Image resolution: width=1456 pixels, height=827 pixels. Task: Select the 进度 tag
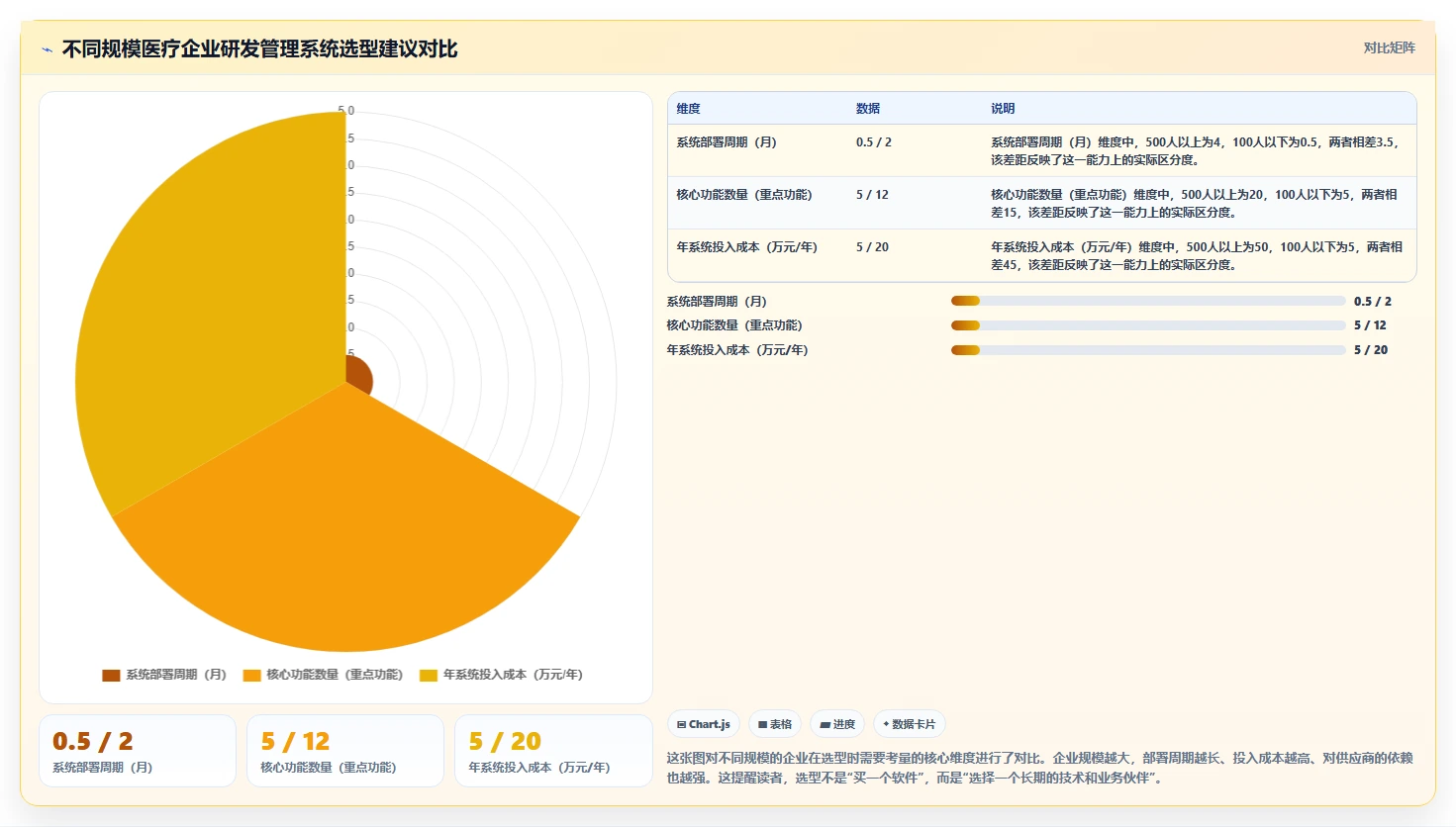coord(837,724)
